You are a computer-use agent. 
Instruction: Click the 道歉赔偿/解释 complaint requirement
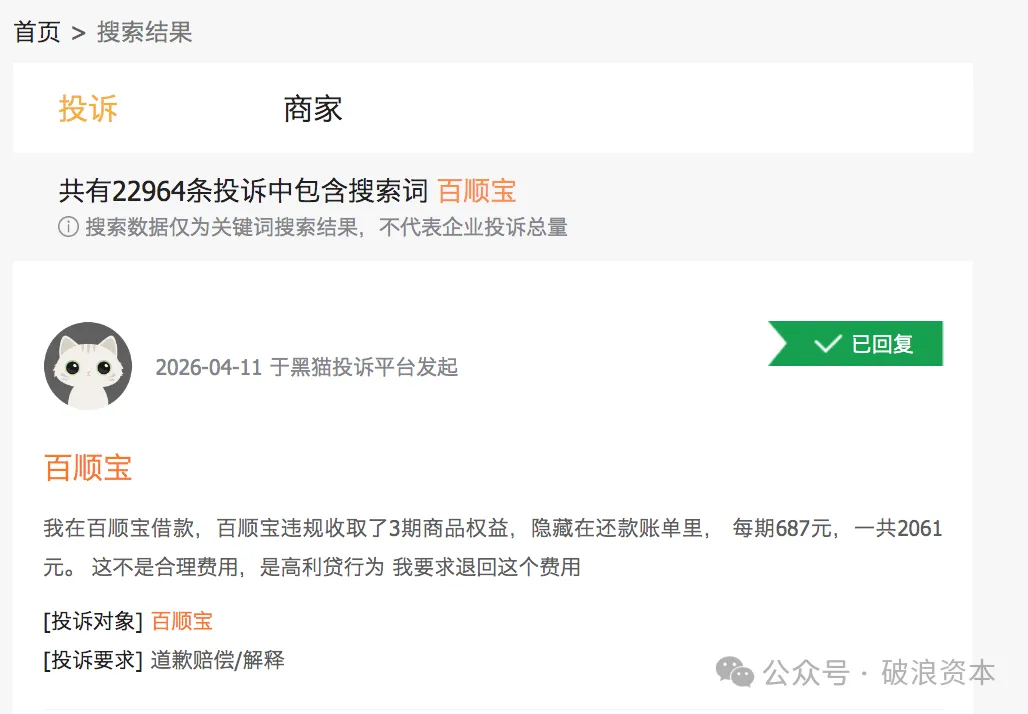218,659
